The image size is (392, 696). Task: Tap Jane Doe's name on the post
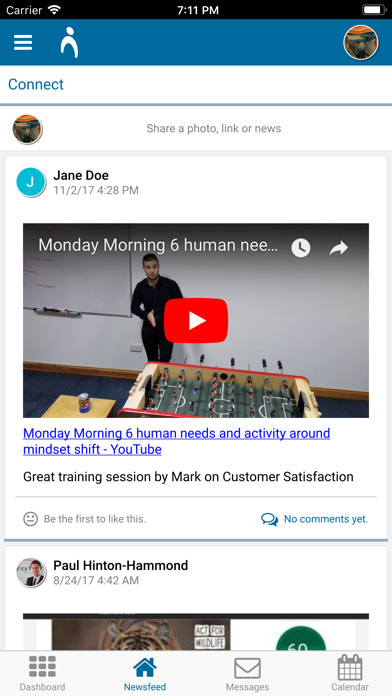[x=81, y=175]
